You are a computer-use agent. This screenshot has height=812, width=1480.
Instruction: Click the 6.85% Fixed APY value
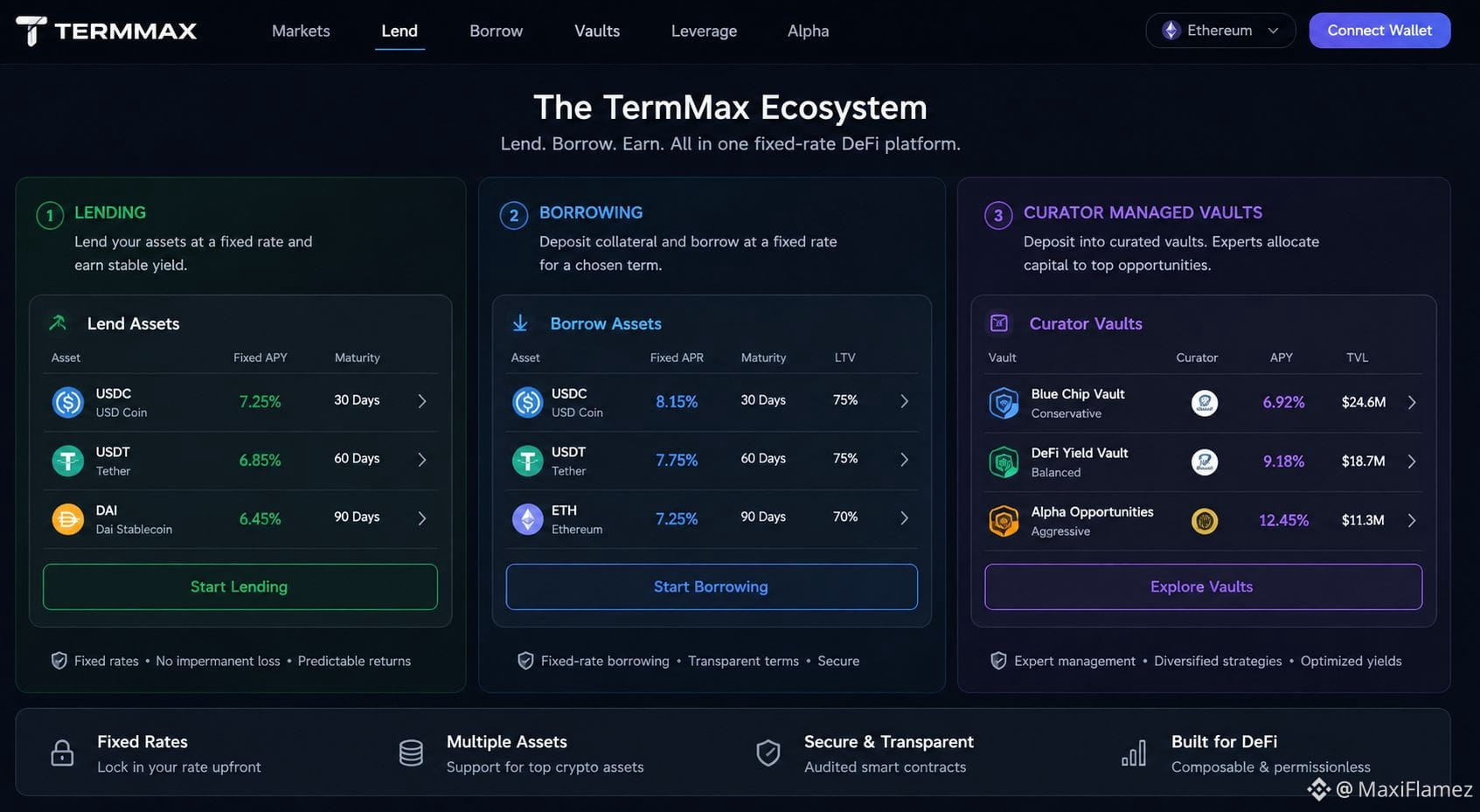click(x=261, y=461)
